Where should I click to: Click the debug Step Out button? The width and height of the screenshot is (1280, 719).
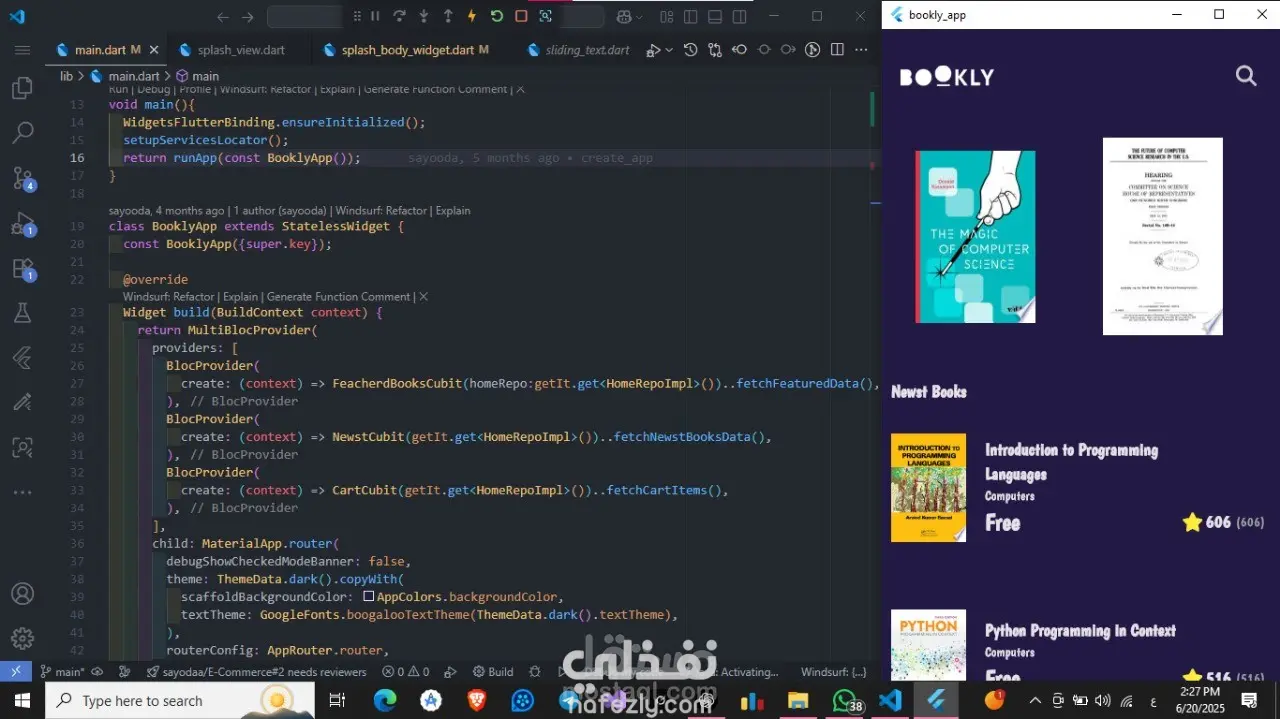point(447,16)
